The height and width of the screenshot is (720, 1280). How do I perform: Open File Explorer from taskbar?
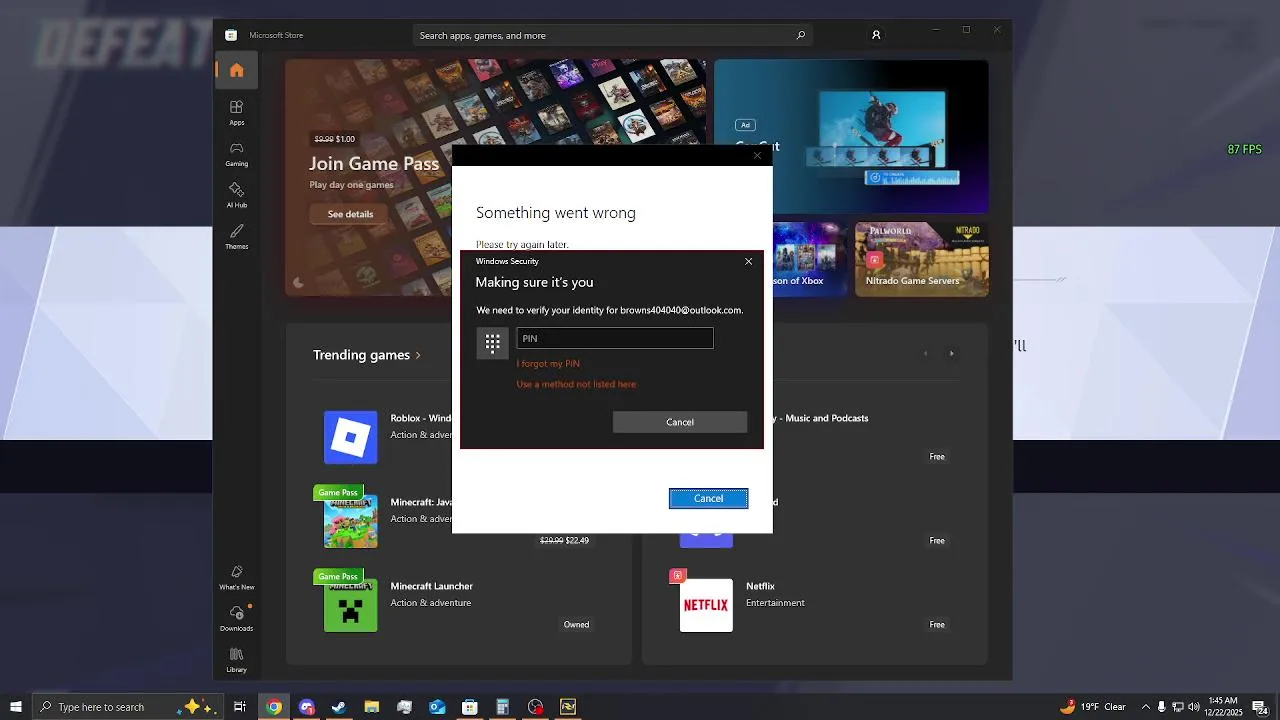[371, 707]
